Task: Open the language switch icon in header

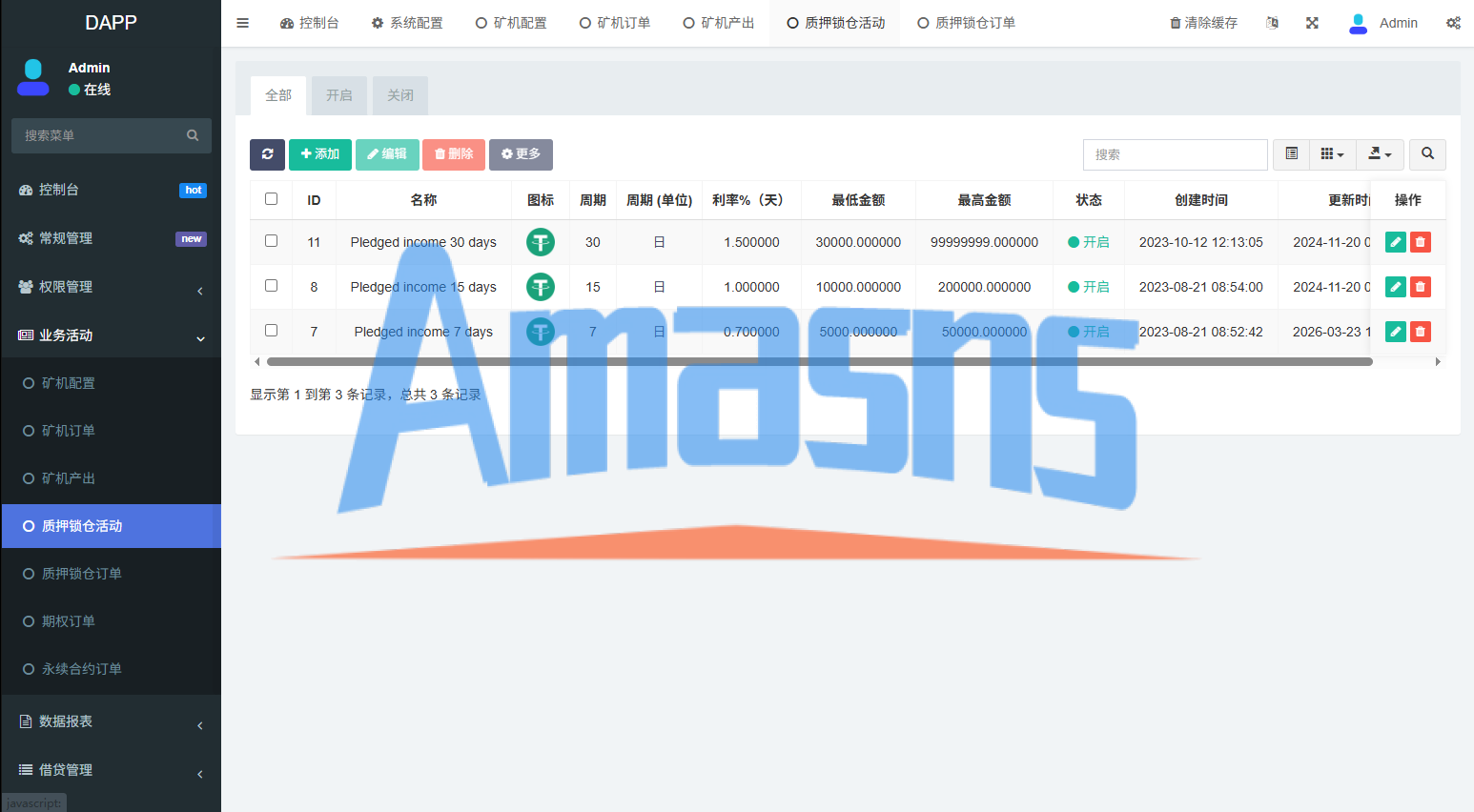Action: point(1272,23)
